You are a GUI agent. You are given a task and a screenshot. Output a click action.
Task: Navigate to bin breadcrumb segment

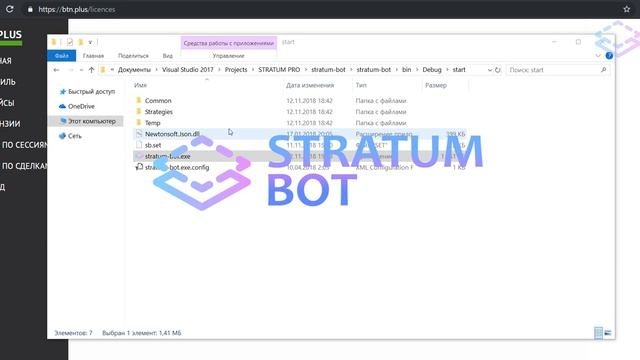tap(407, 70)
